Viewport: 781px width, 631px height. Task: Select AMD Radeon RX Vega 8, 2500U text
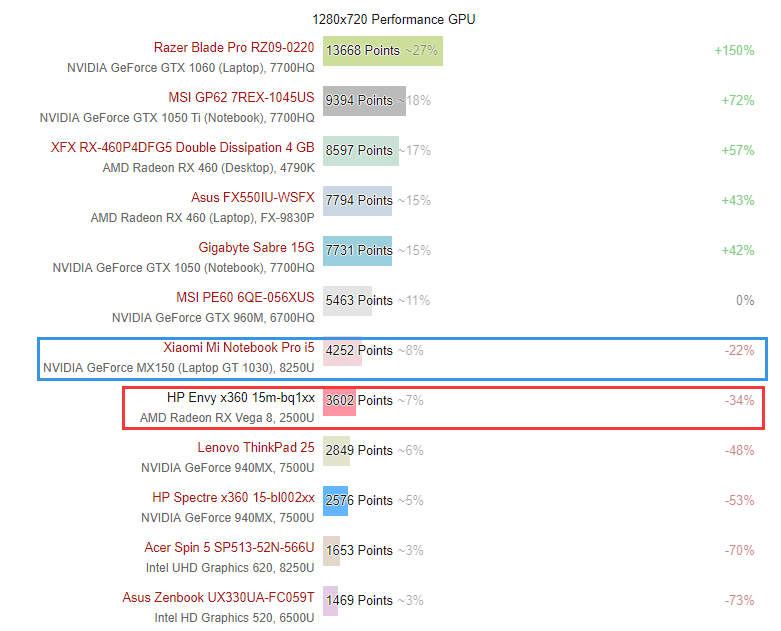[x=227, y=418]
